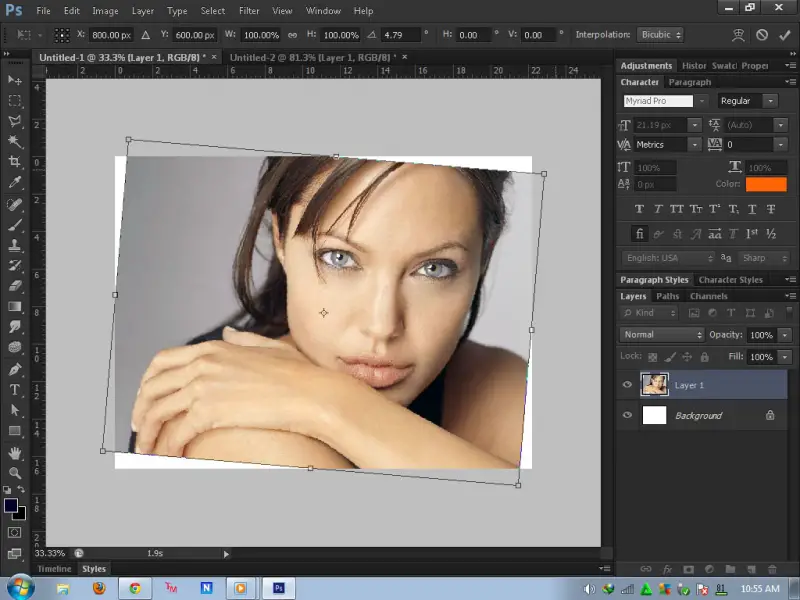Open the Sharp anti-aliasing dropdown

point(764,258)
